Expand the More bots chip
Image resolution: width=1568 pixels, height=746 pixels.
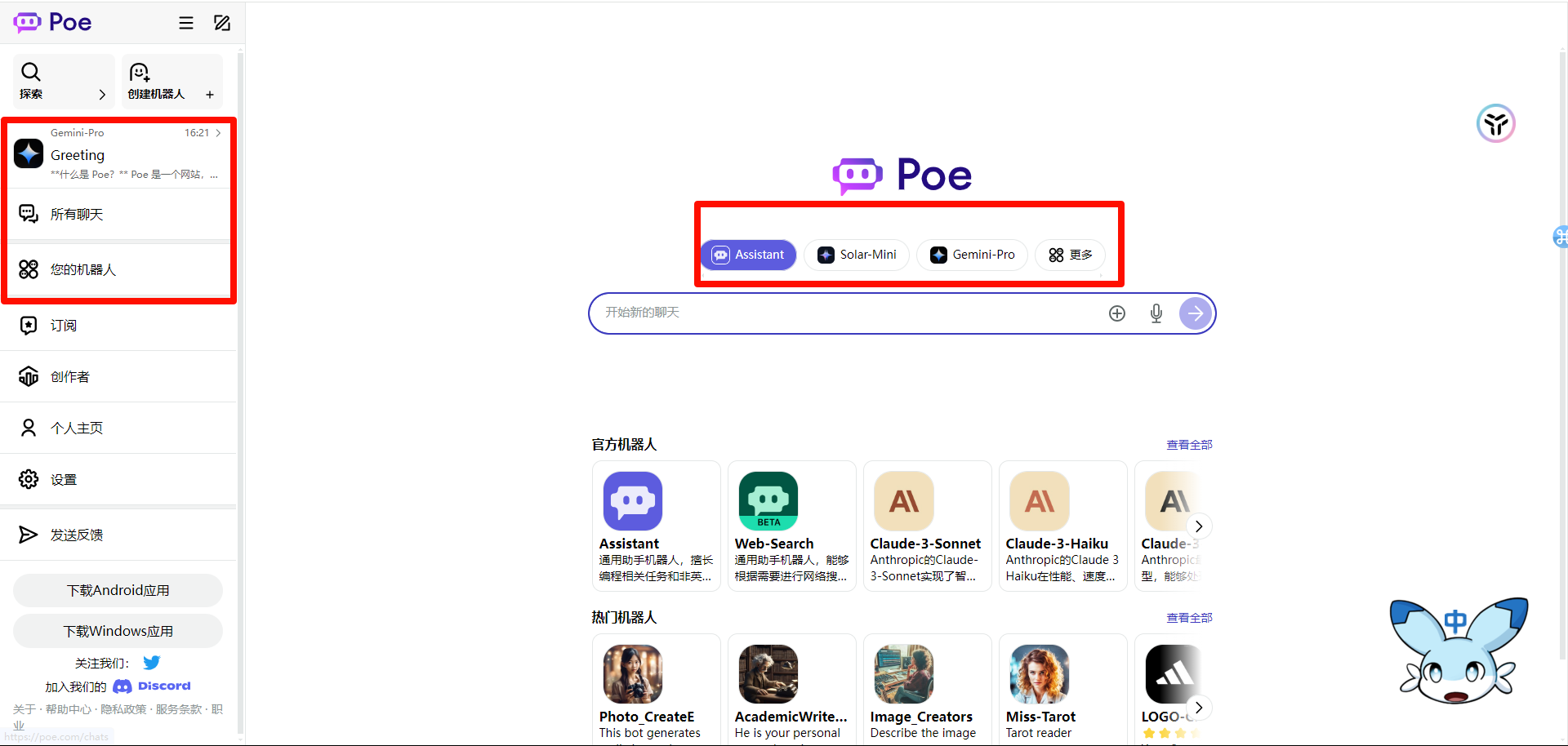[1070, 255]
